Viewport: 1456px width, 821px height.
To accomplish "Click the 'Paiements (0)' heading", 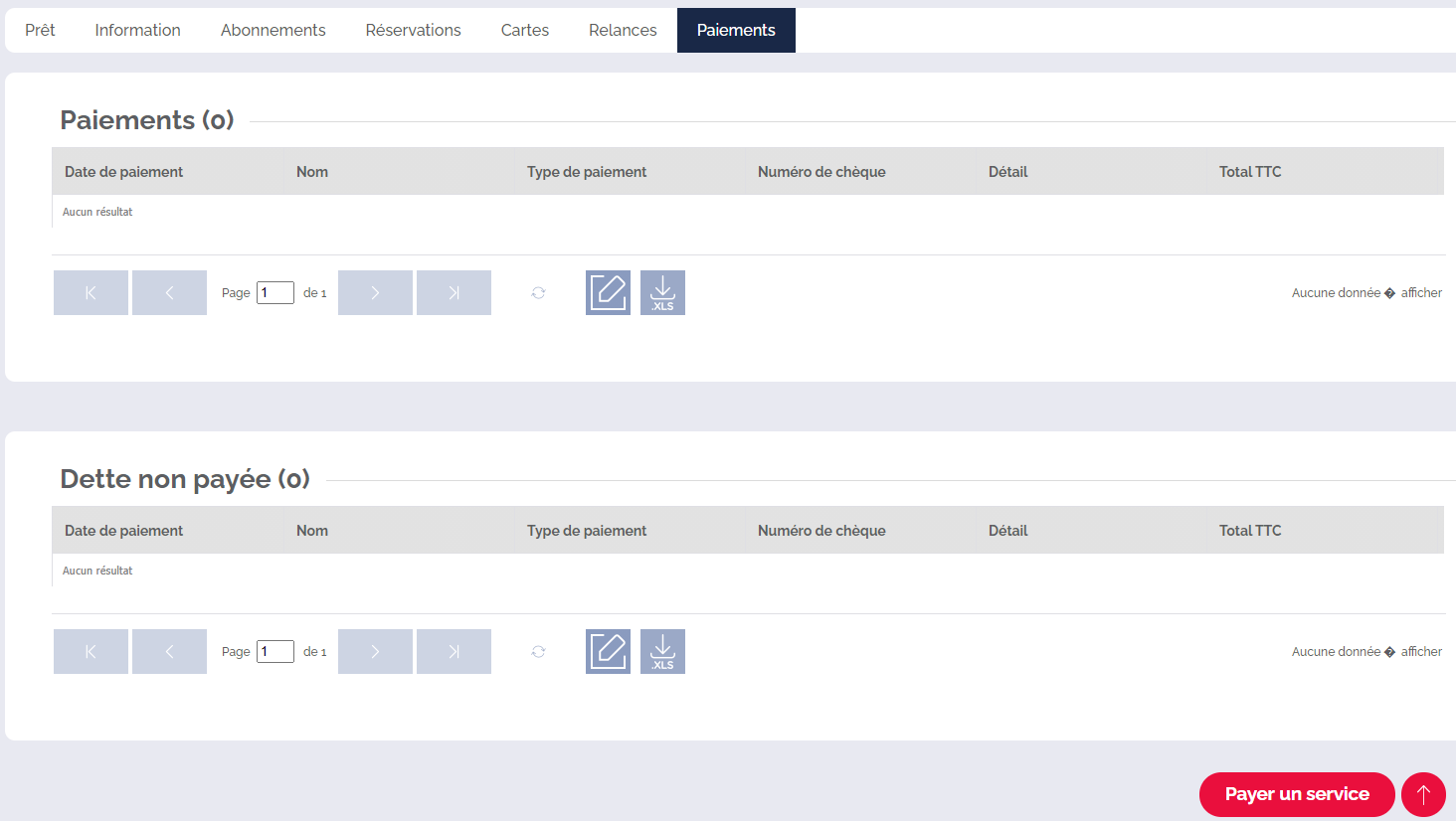I will tap(147, 120).
